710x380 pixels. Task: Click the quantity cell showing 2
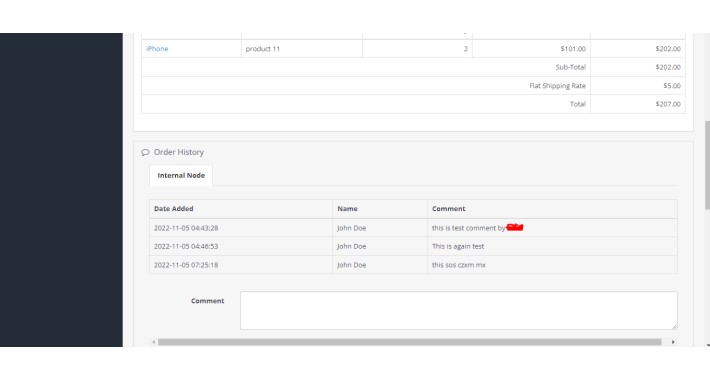(465, 48)
